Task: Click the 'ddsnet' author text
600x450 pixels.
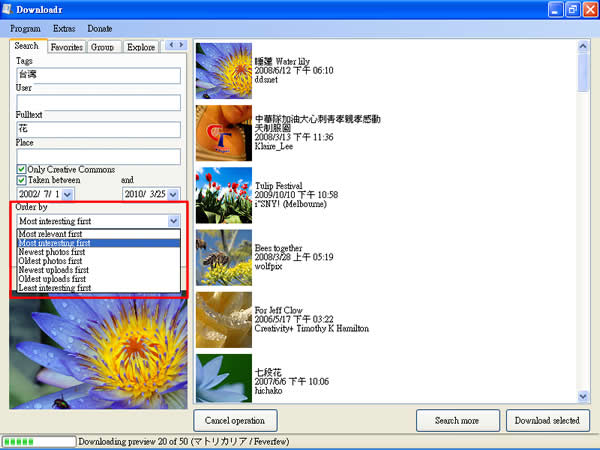Action: pyautogui.click(x=266, y=80)
